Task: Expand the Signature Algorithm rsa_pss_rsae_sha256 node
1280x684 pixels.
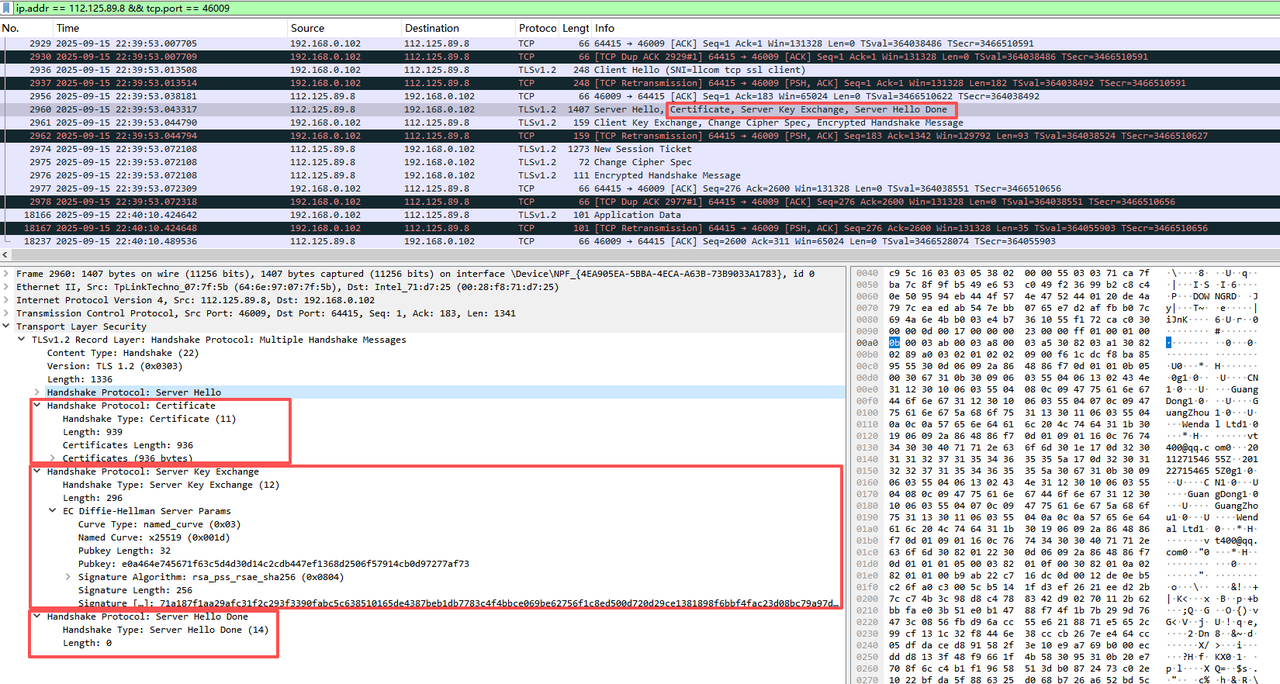Action: tap(68, 577)
